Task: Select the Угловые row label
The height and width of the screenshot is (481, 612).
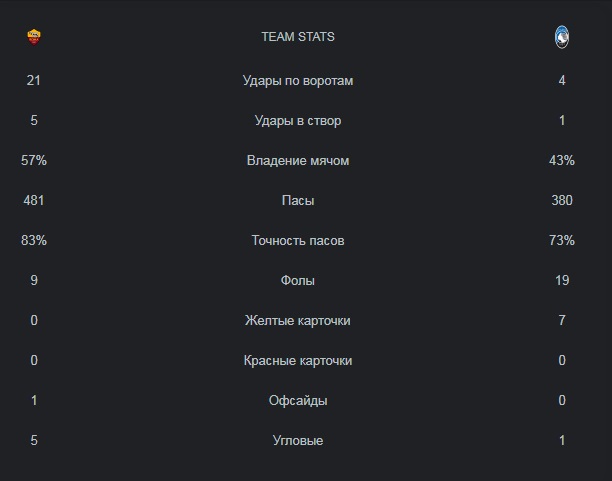Action: [298, 441]
